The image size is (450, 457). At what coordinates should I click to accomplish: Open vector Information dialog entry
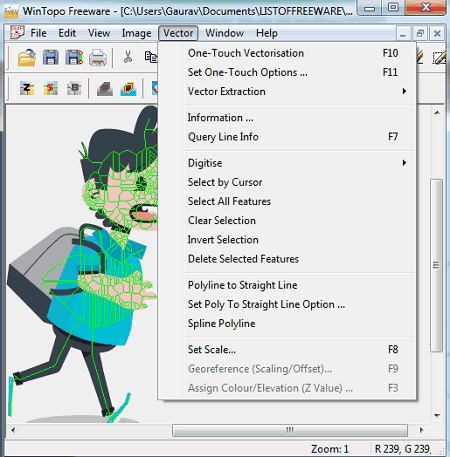point(287,118)
